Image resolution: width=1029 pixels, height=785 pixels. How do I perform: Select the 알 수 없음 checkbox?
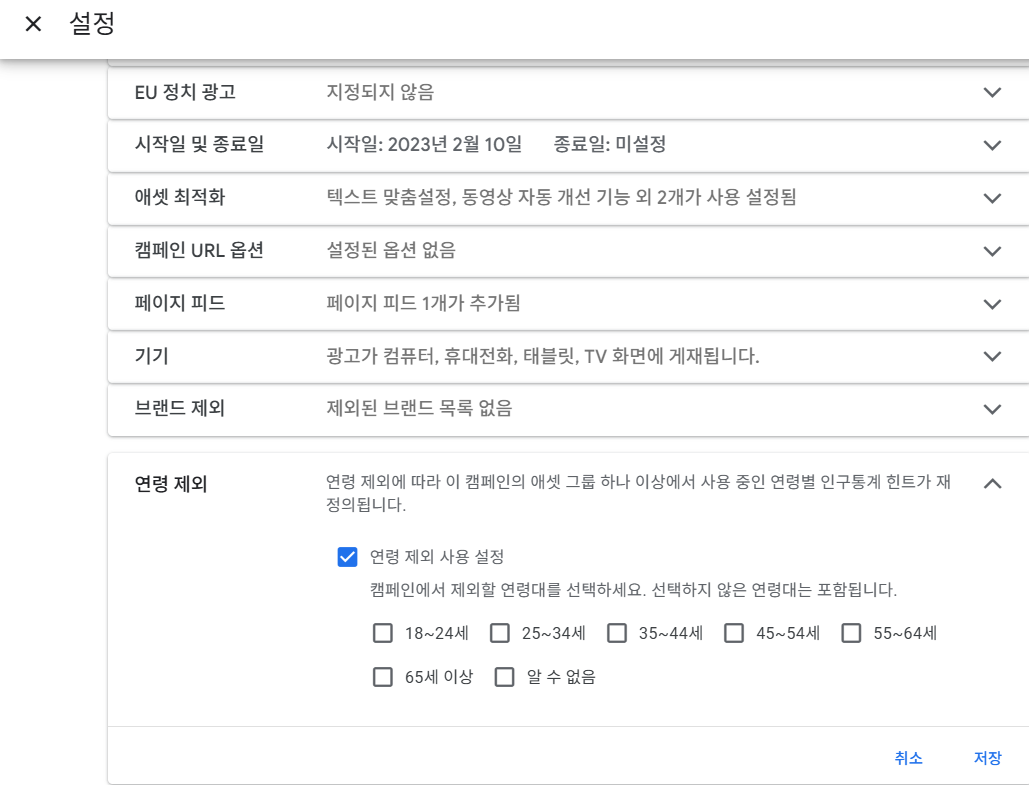pos(505,677)
